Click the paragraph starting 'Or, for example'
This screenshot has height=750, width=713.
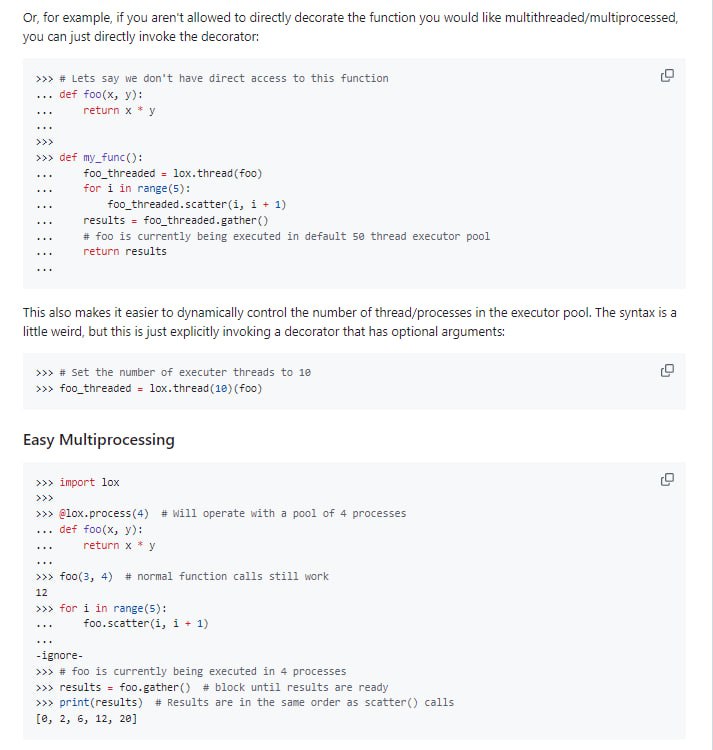point(350,27)
